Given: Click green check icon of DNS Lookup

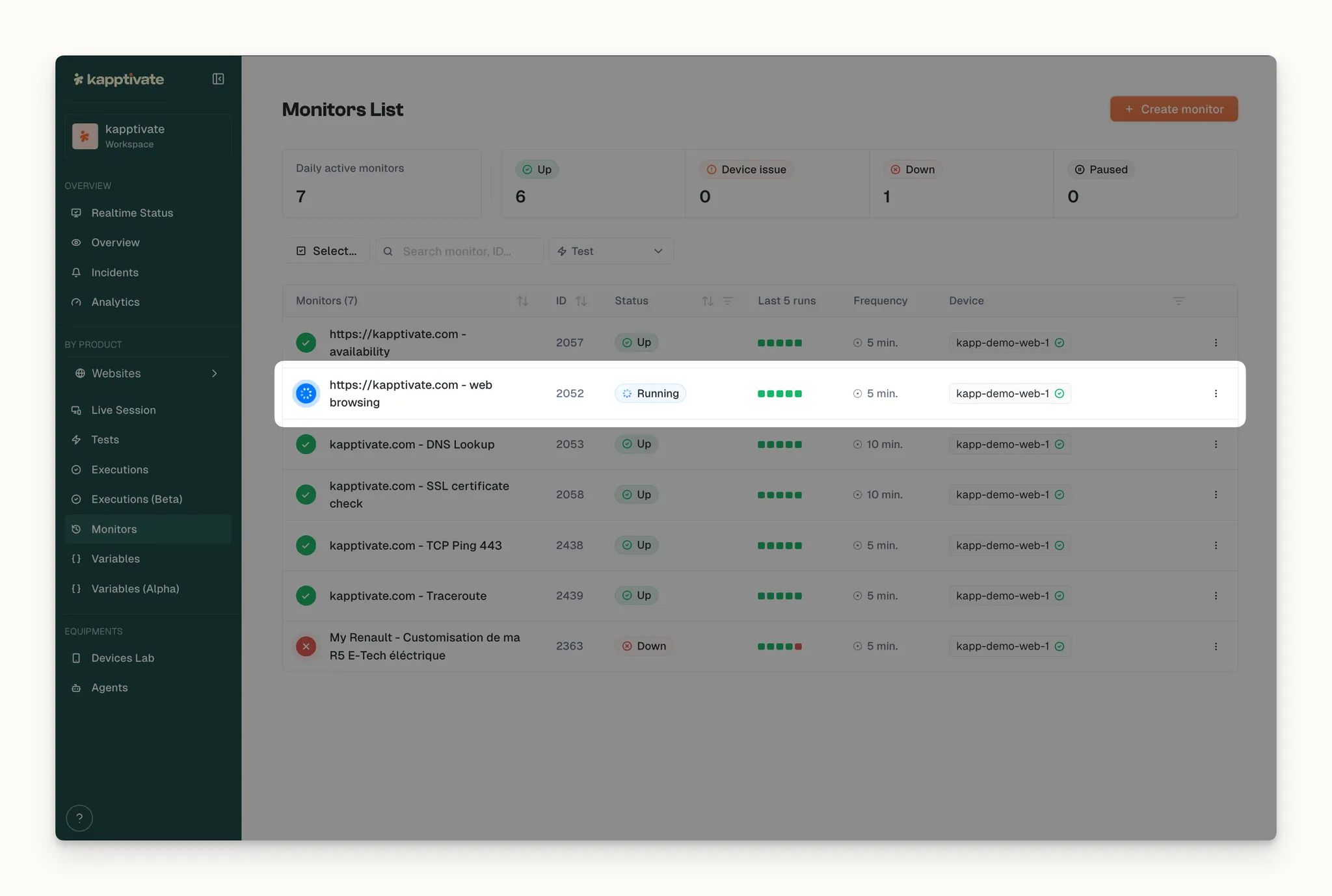Looking at the screenshot, I should click(x=306, y=444).
